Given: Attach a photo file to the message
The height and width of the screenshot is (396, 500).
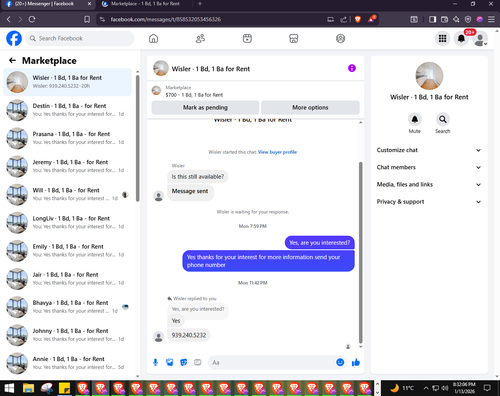Looking at the screenshot, I should 170,362.
